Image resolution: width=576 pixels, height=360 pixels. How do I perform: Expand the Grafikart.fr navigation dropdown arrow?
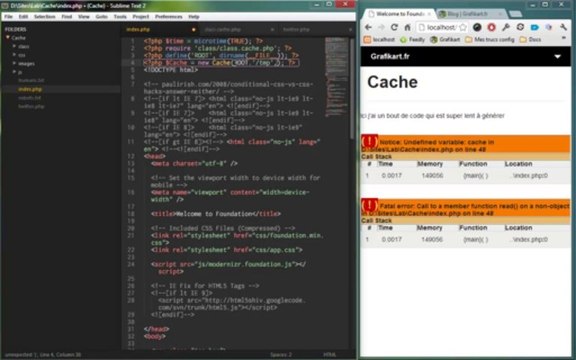point(557,57)
